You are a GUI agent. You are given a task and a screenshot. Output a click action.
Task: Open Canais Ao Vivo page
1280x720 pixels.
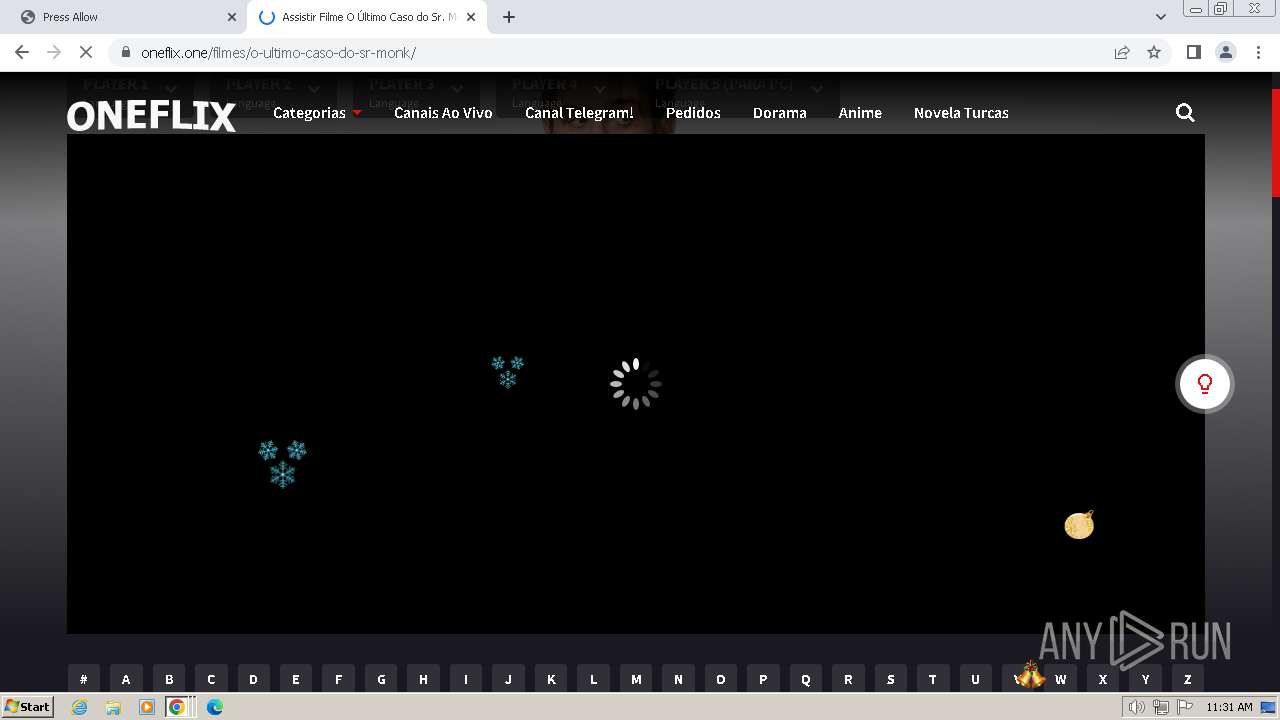[443, 113]
